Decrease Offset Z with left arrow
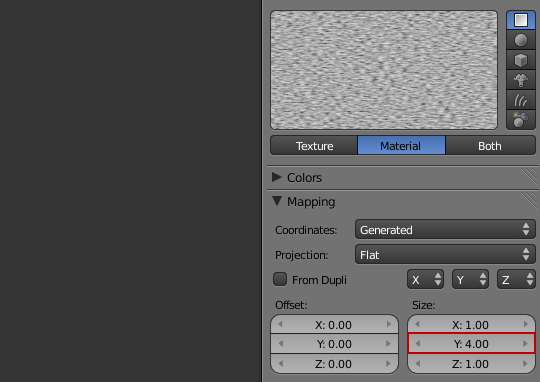The image size is (540, 382). [x=280, y=363]
